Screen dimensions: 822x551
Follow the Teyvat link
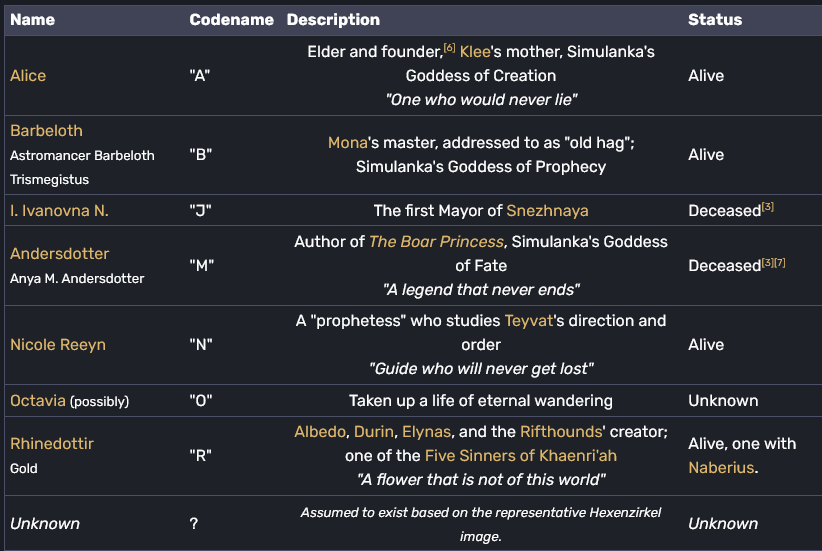coord(528,321)
